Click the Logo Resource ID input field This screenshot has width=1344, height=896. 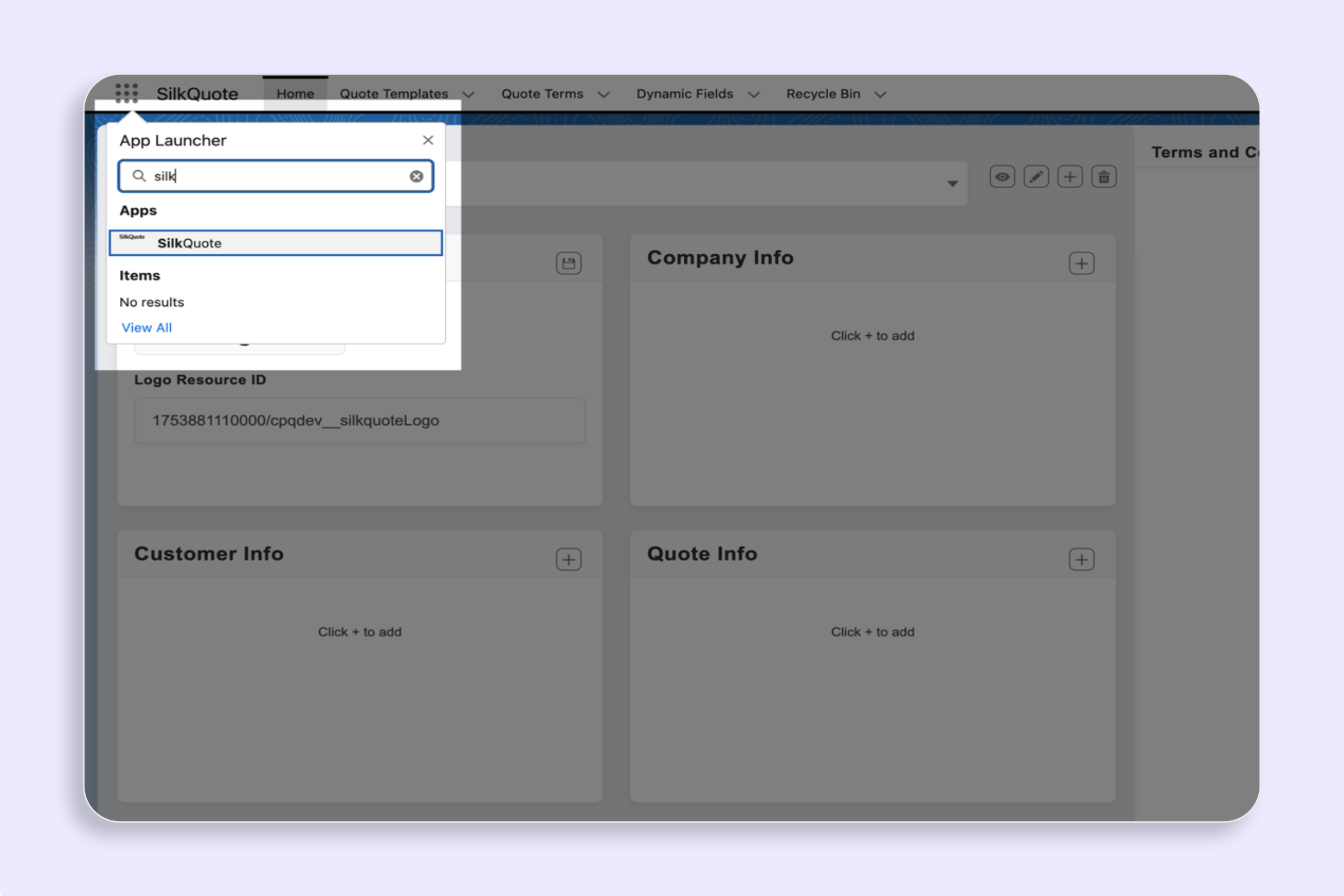click(x=360, y=421)
